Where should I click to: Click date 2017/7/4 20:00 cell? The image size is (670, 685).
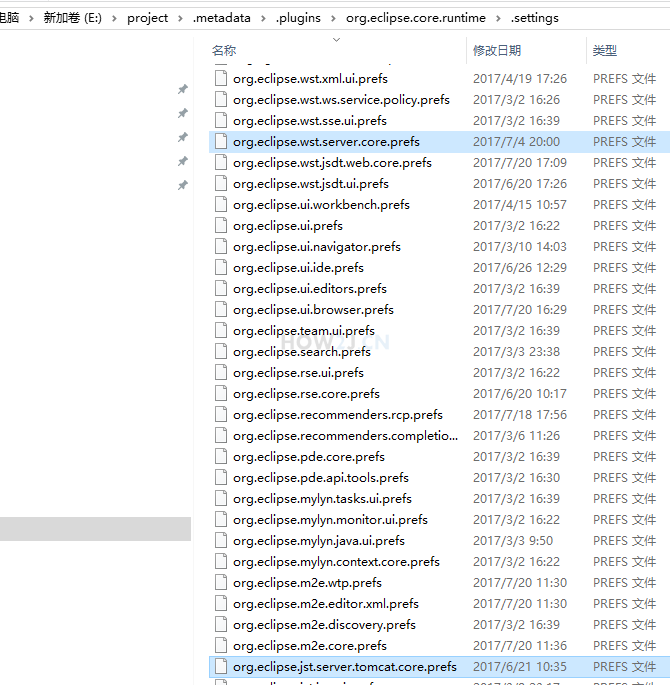[x=516, y=142]
